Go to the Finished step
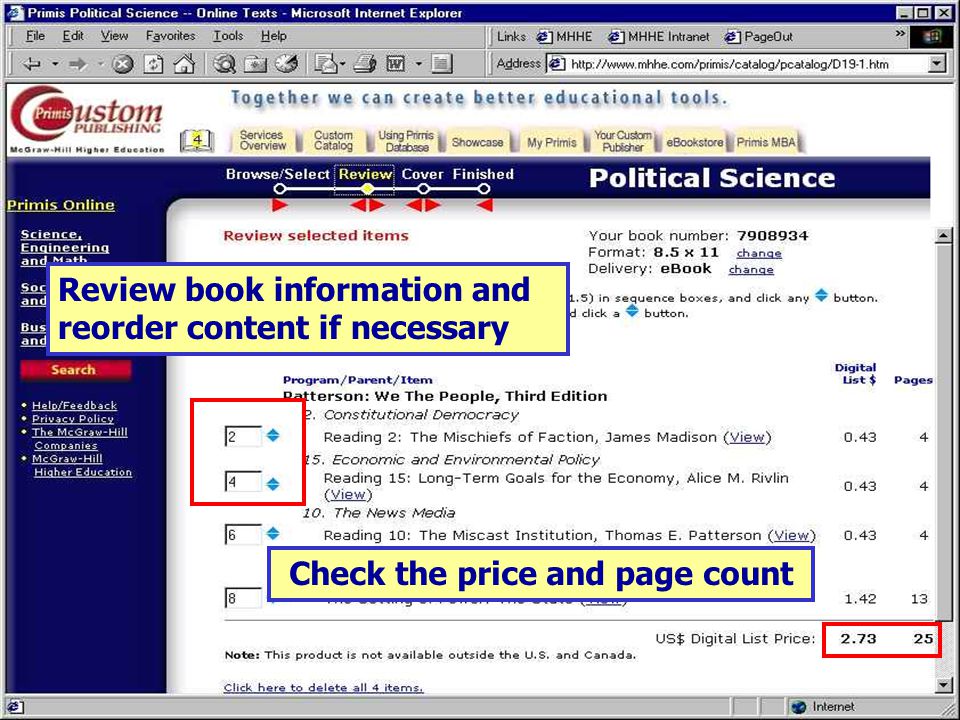960x720 pixels. pos(484,174)
